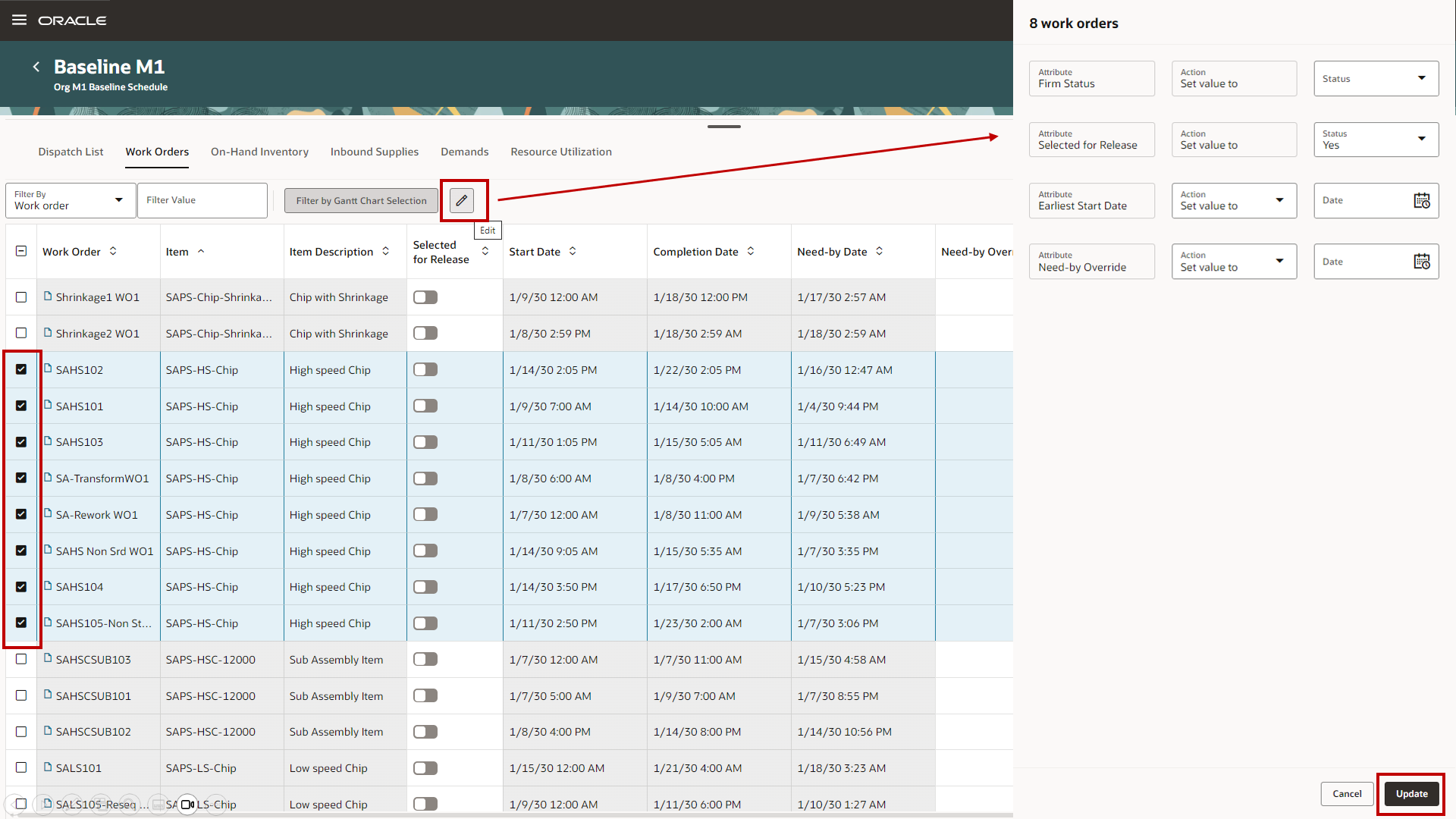Image resolution: width=1456 pixels, height=819 pixels.
Task: Open the Resource Utilization tab
Action: coord(561,152)
